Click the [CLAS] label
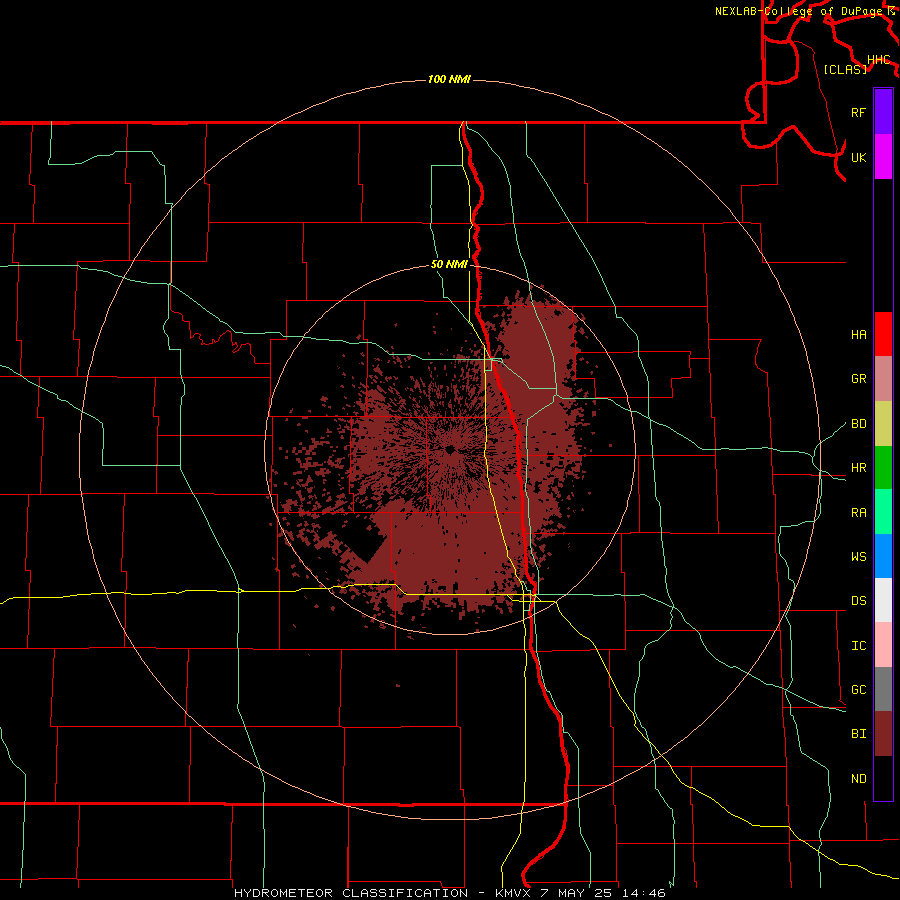The width and height of the screenshot is (900, 900). 844,69
